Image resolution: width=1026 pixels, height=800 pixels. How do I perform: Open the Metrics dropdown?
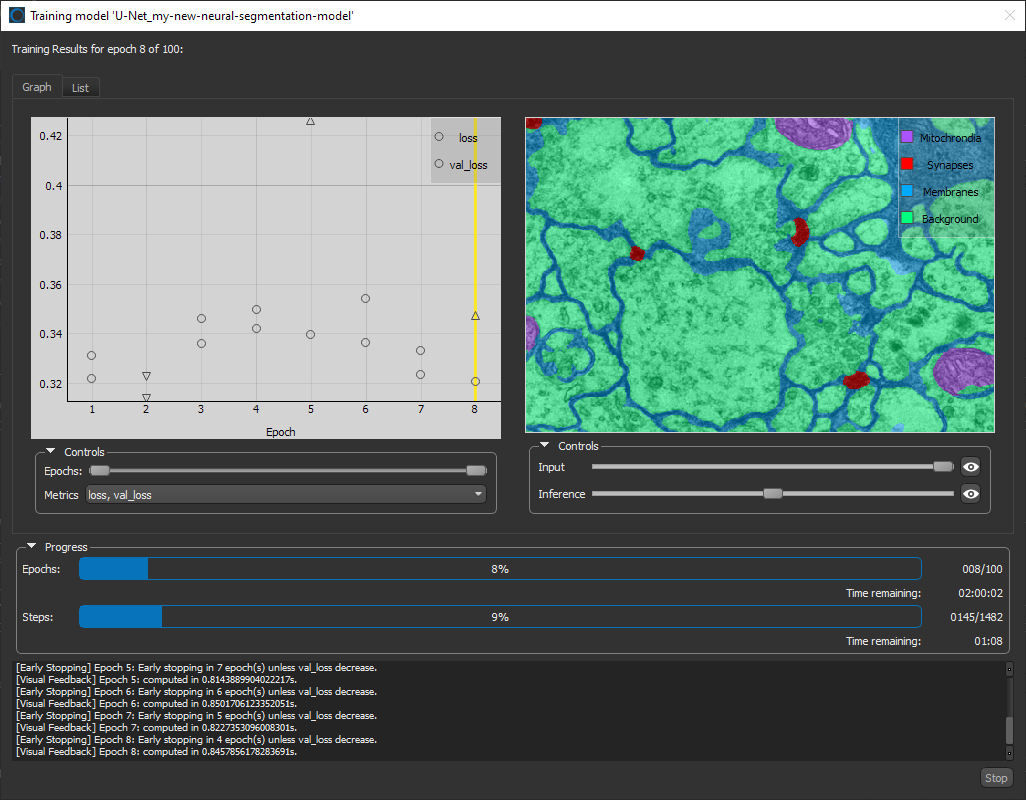[285, 494]
